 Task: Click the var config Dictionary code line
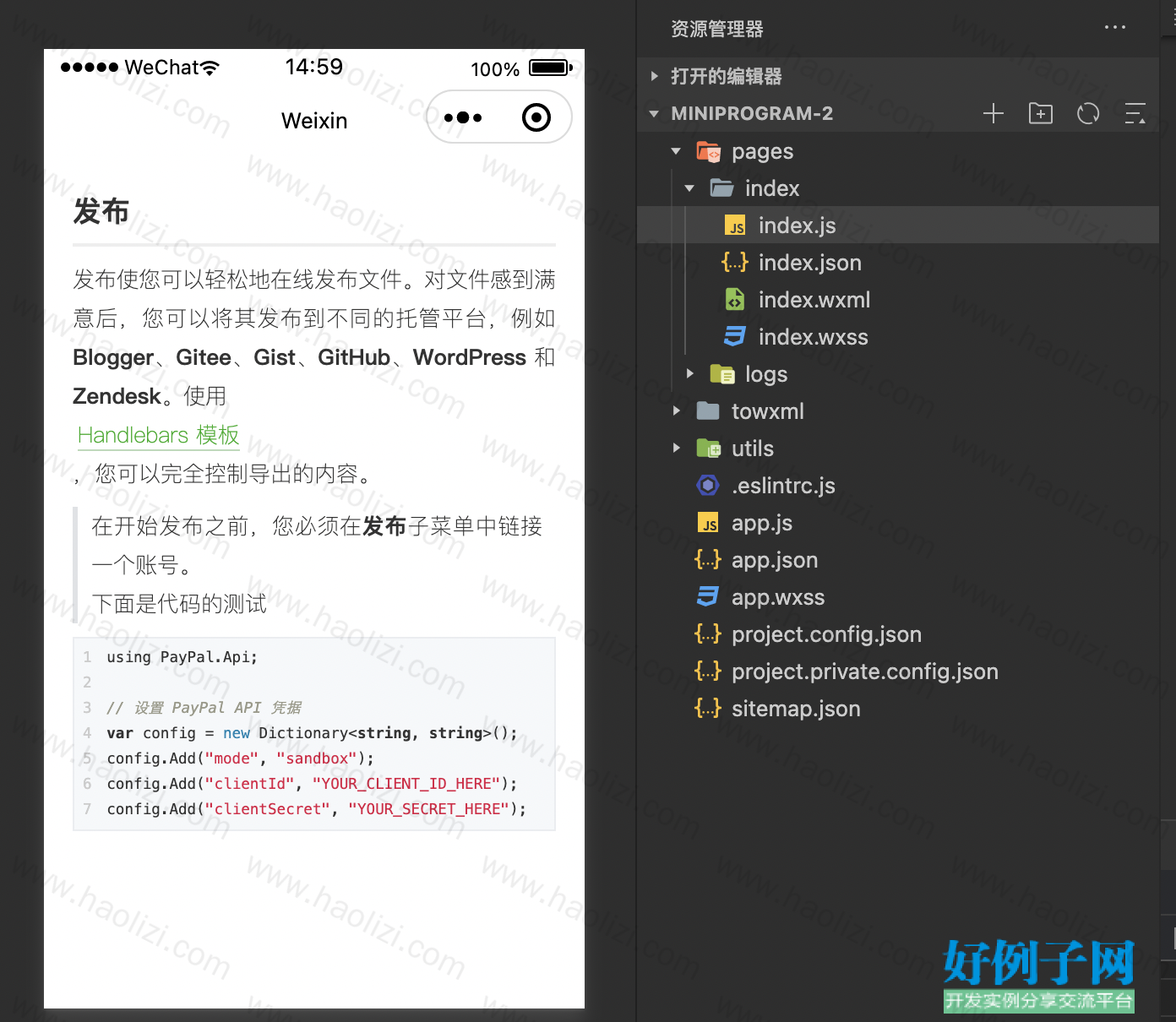click(312, 733)
